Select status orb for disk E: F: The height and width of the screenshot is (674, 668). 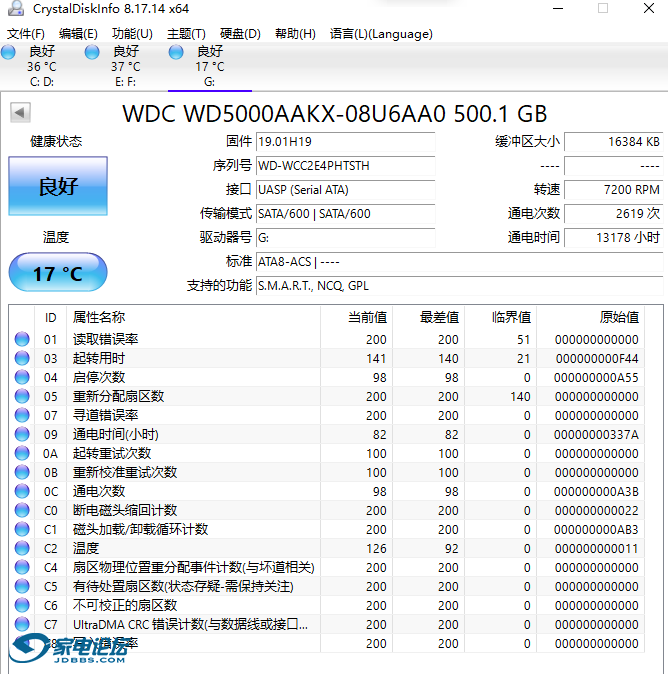(92, 52)
